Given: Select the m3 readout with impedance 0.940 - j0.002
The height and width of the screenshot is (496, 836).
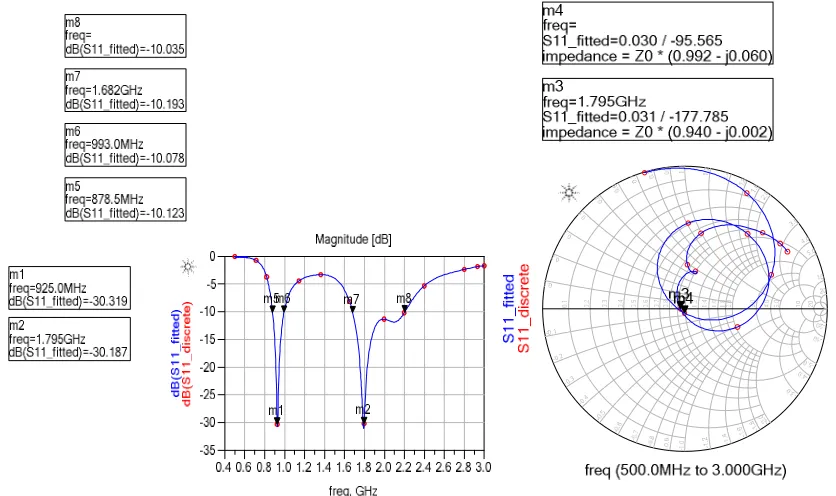Looking at the screenshot, I should pos(657,109).
